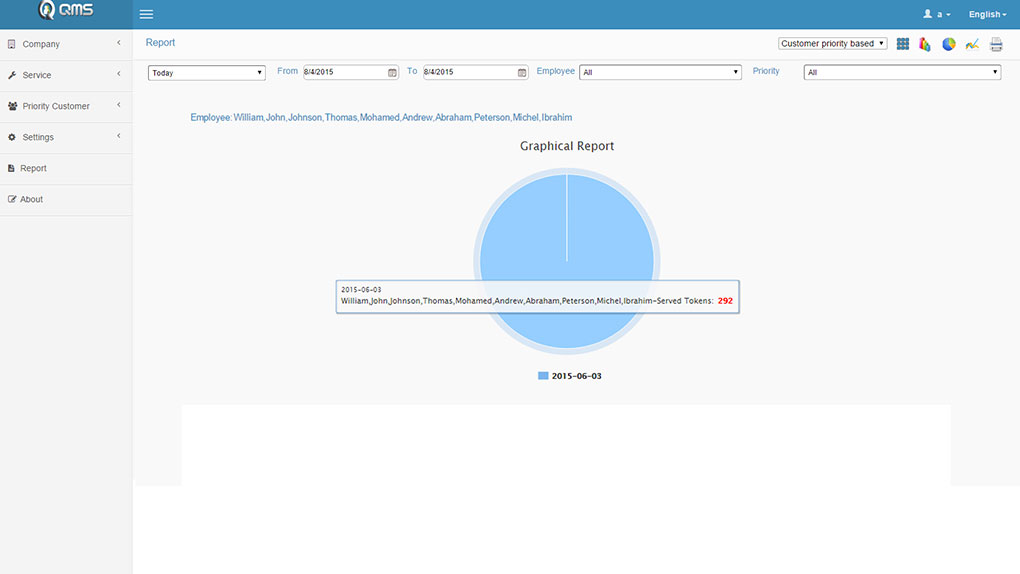The width and height of the screenshot is (1020, 574).
Task: Expand the Company sidebar menu
Action: tap(65, 44)
